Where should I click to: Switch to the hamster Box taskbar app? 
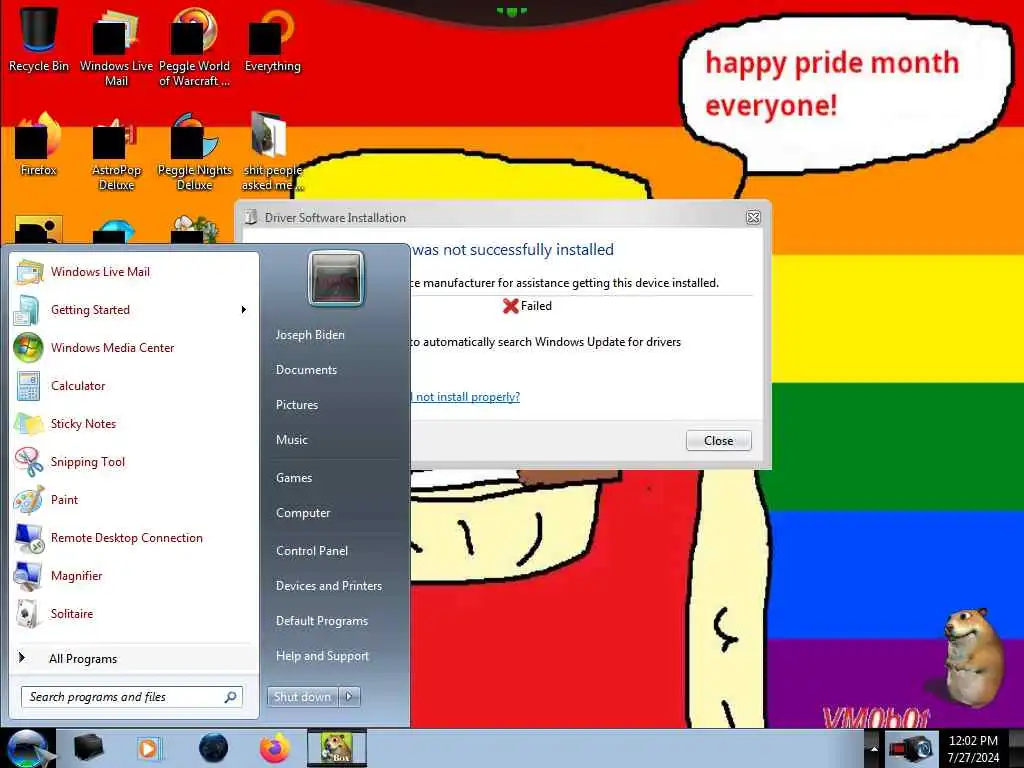337,748
